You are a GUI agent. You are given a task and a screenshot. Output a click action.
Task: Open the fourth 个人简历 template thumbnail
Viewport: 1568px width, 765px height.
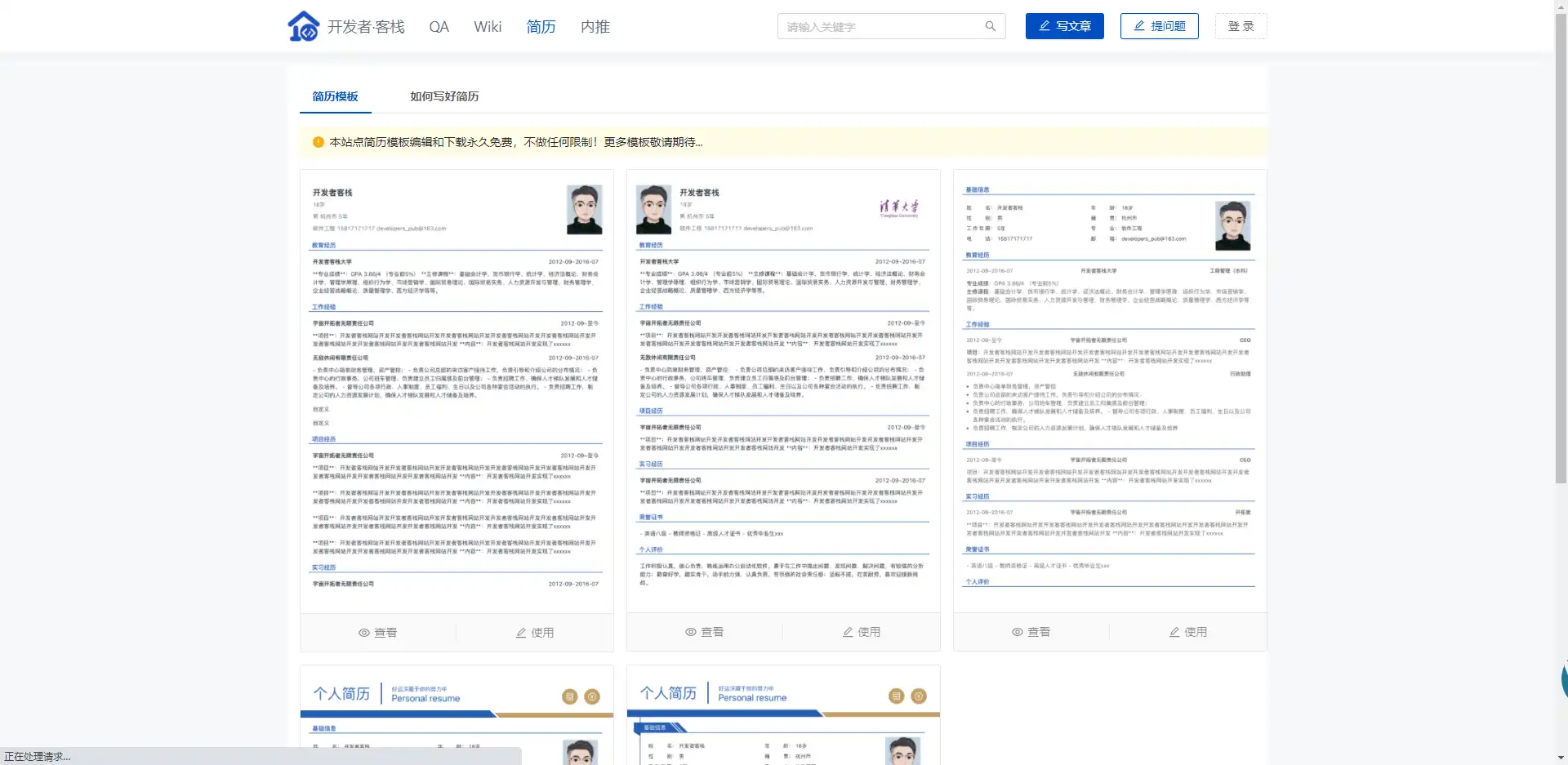(457, 715)
